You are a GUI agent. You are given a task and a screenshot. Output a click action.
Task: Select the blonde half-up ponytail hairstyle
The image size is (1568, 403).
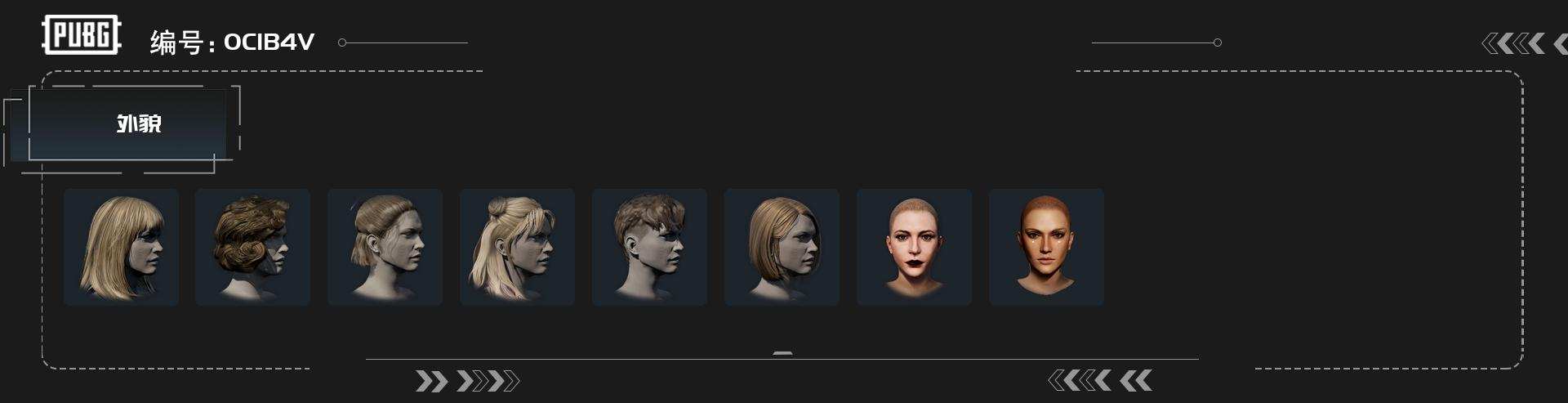click(x=518, y=247)
